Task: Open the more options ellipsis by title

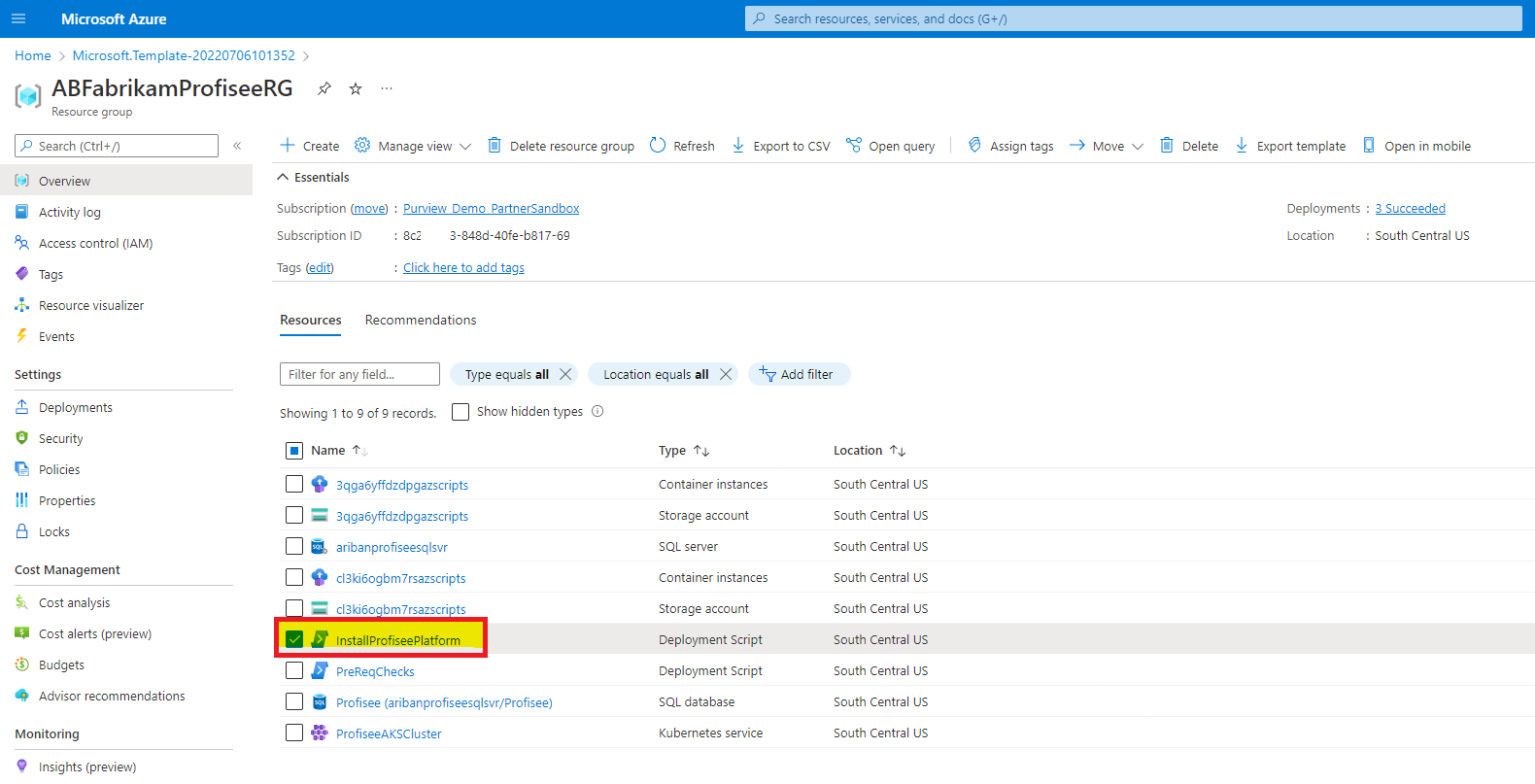Action: [x=387, y=88]
